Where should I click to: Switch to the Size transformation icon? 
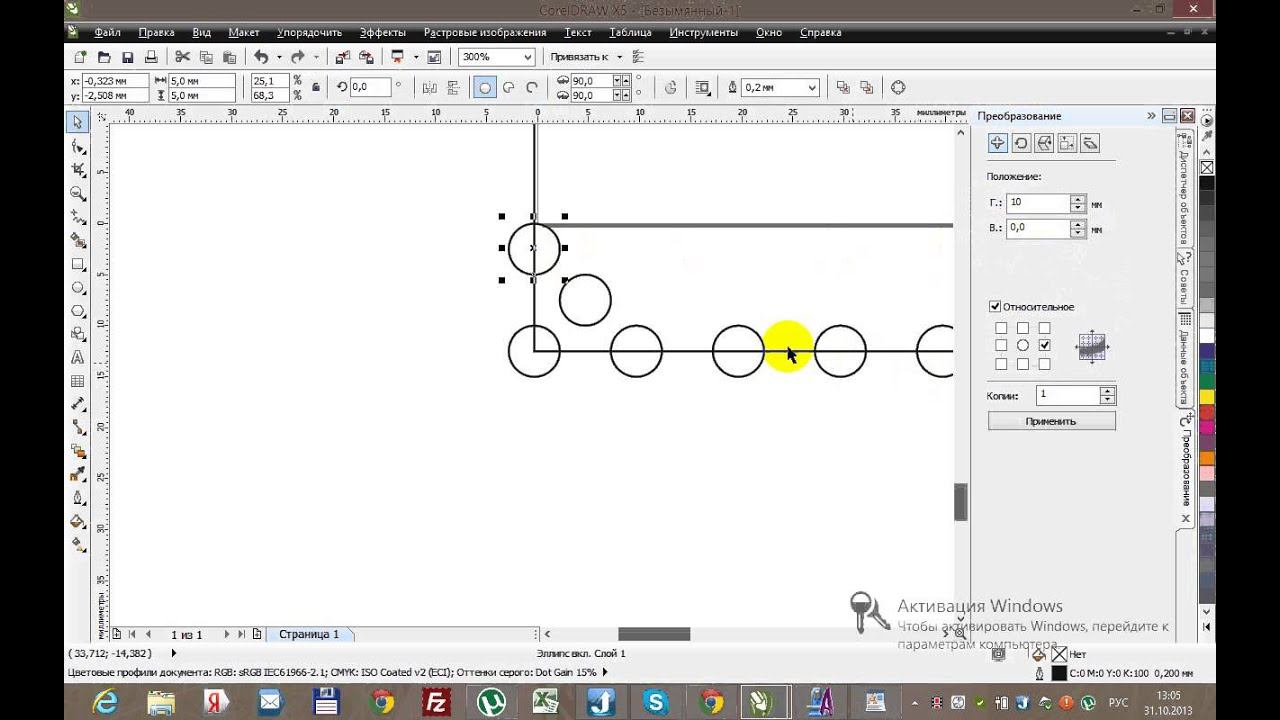tap(1067, 143)
